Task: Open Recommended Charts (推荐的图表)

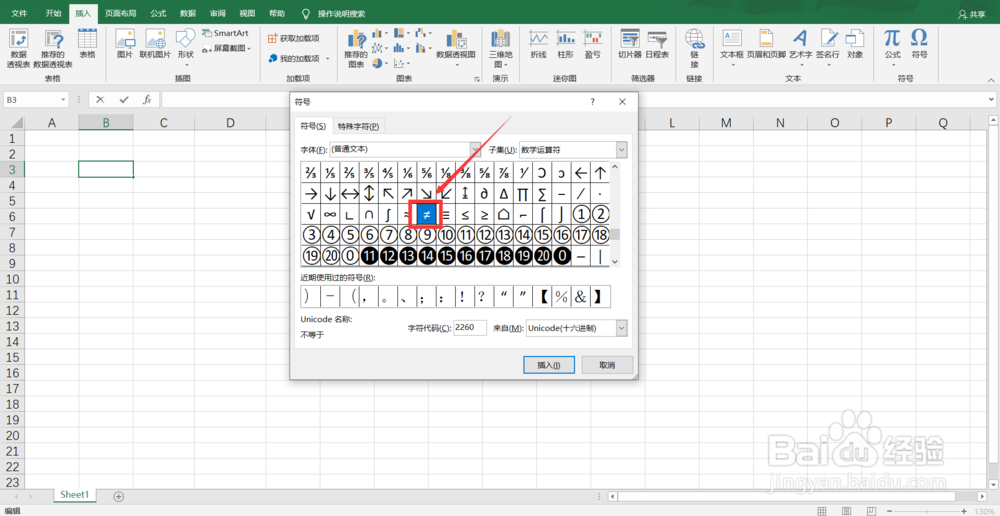Action: pyautogui.click(x=356, y=48)
